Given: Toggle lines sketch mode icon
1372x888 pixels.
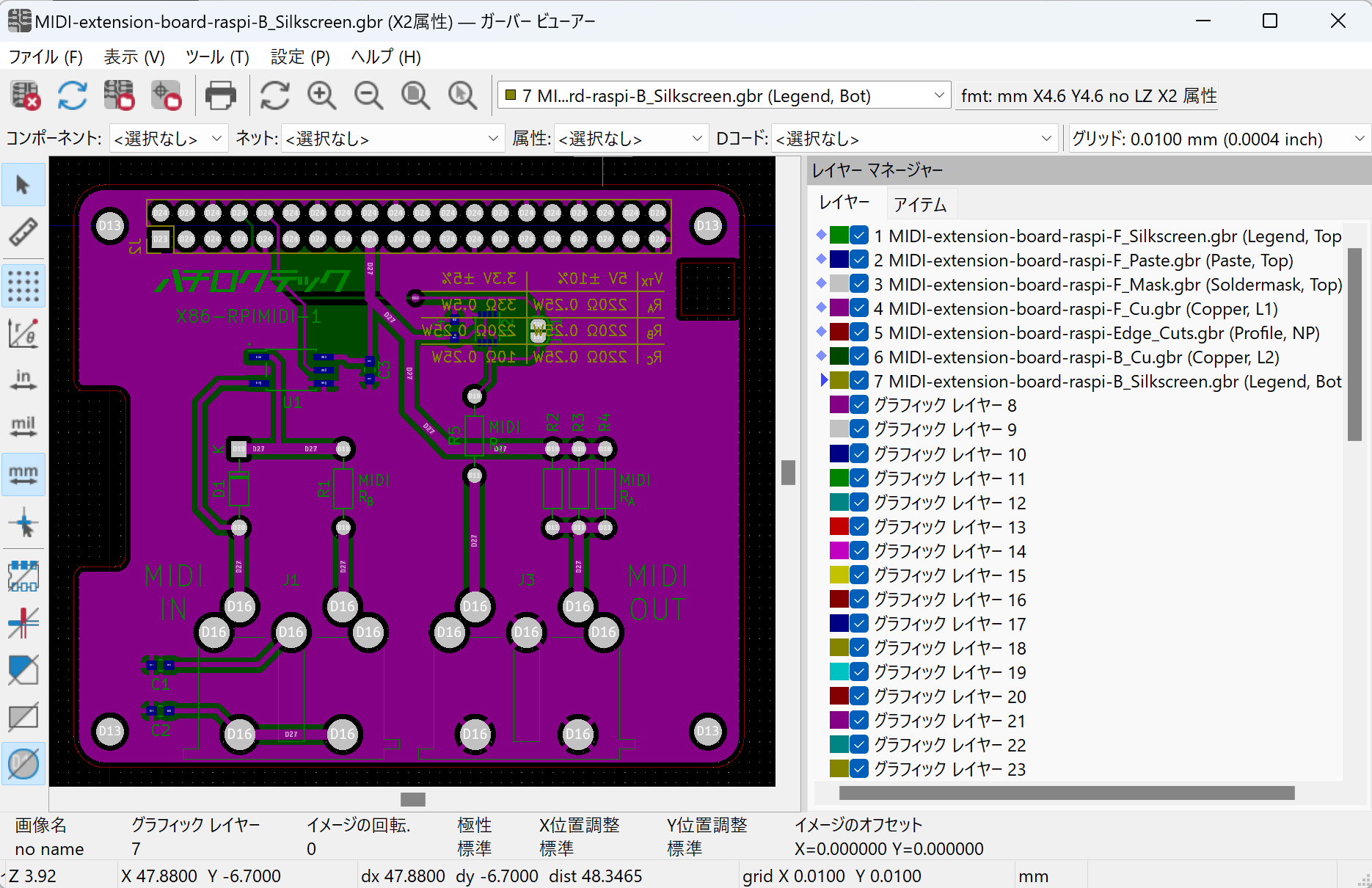Looking at the screenshot, I should [x=23, y=623].
